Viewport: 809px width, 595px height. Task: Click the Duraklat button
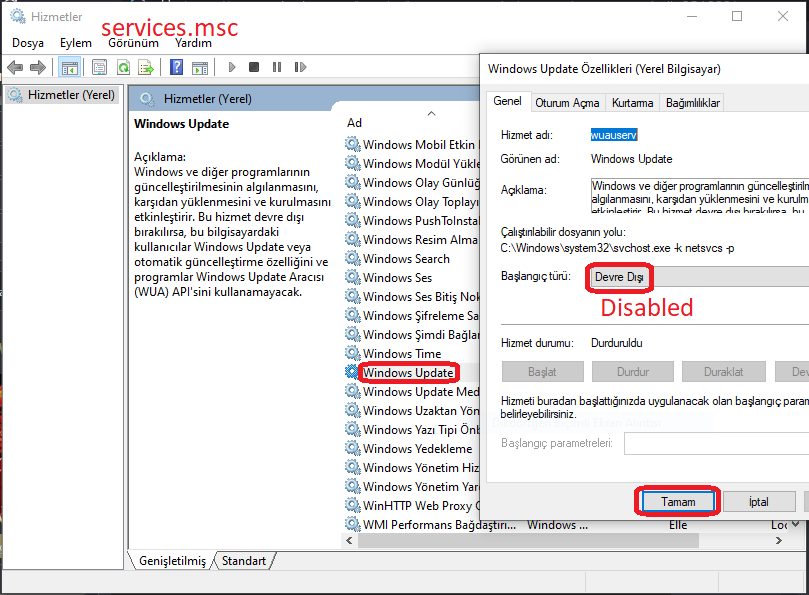(723, 372)
